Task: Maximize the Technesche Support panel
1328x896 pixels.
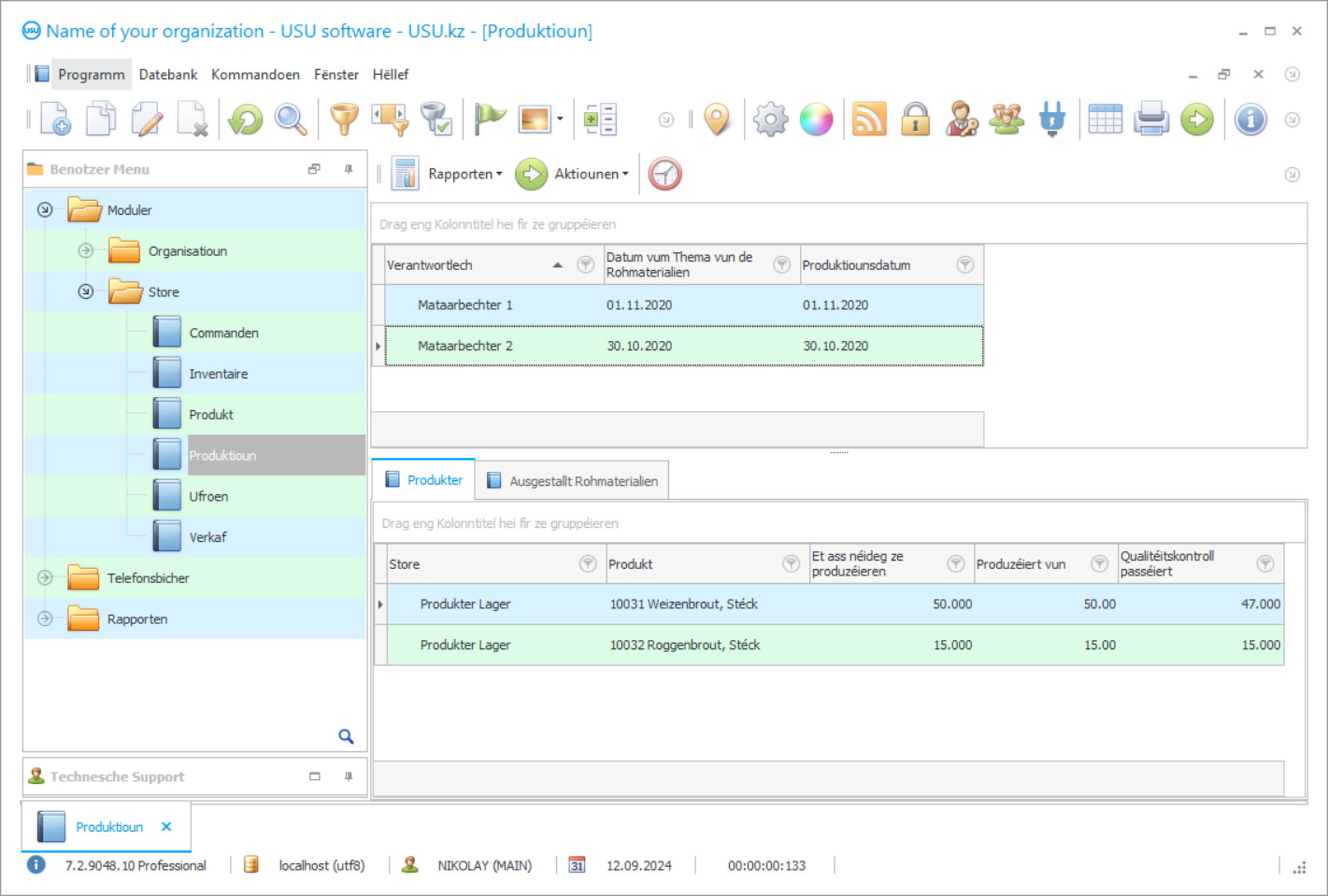Action: tap(315, 776)
